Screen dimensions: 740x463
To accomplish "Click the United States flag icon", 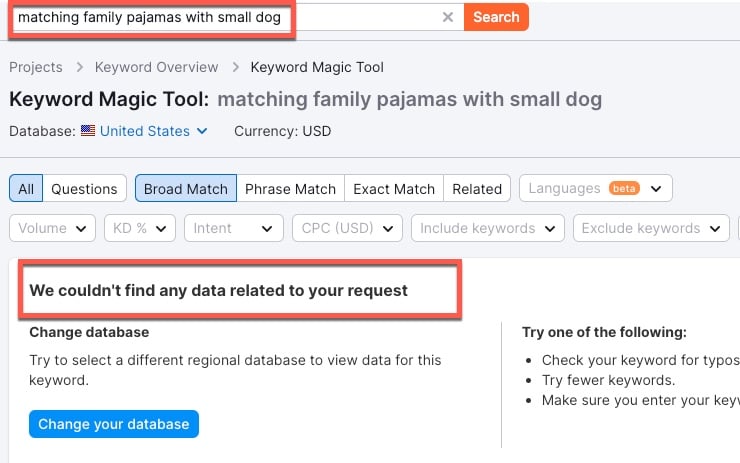I will (x=88, y=131).
